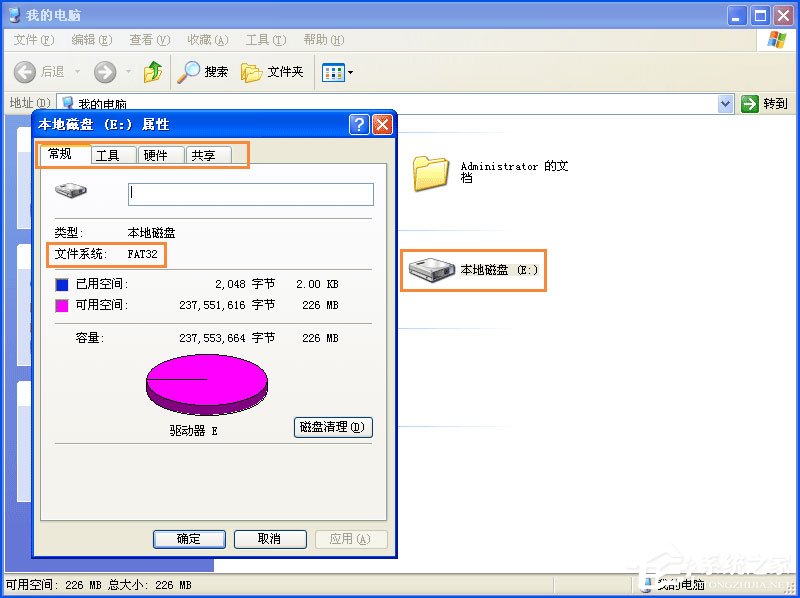
Task: Click the help question mark in the dialog
Action: (x=360, y=124)
